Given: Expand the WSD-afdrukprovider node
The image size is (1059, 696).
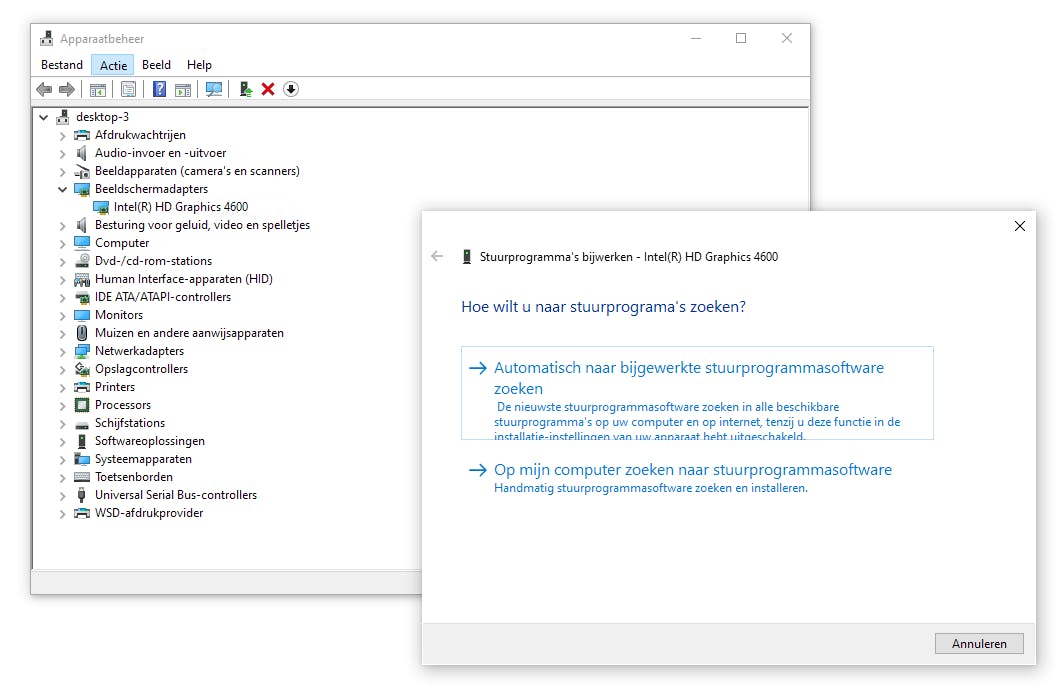Looking at the screenshot, I should 62,514.
